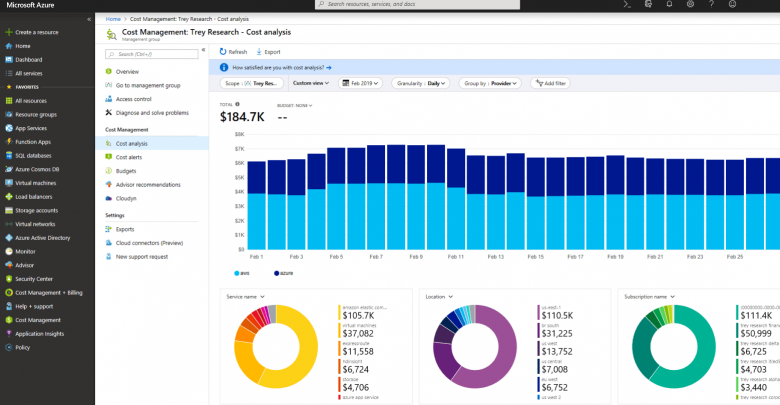This screenshot has width=780, height=405.
Task: Toggle azure legend color dot
Action: tap(277, 273)
